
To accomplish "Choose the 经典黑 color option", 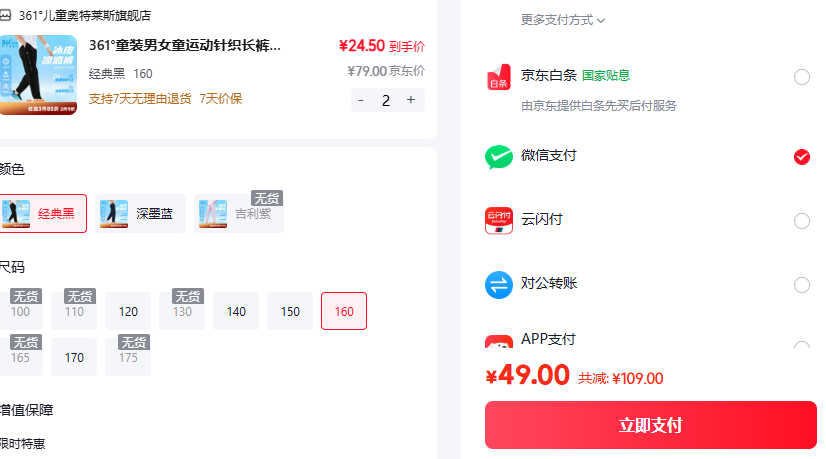I will [42, 213].
